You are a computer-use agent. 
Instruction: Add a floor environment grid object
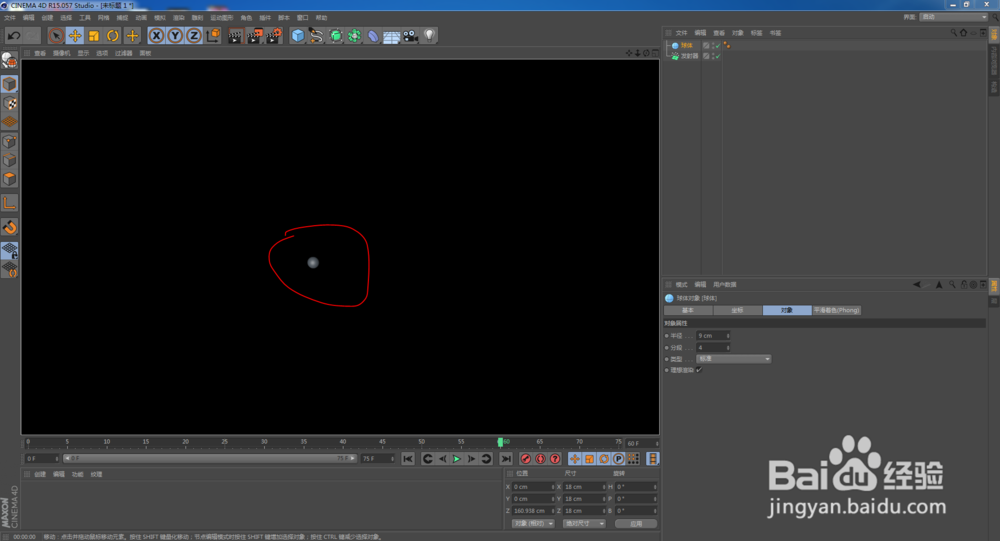(392, 36)
